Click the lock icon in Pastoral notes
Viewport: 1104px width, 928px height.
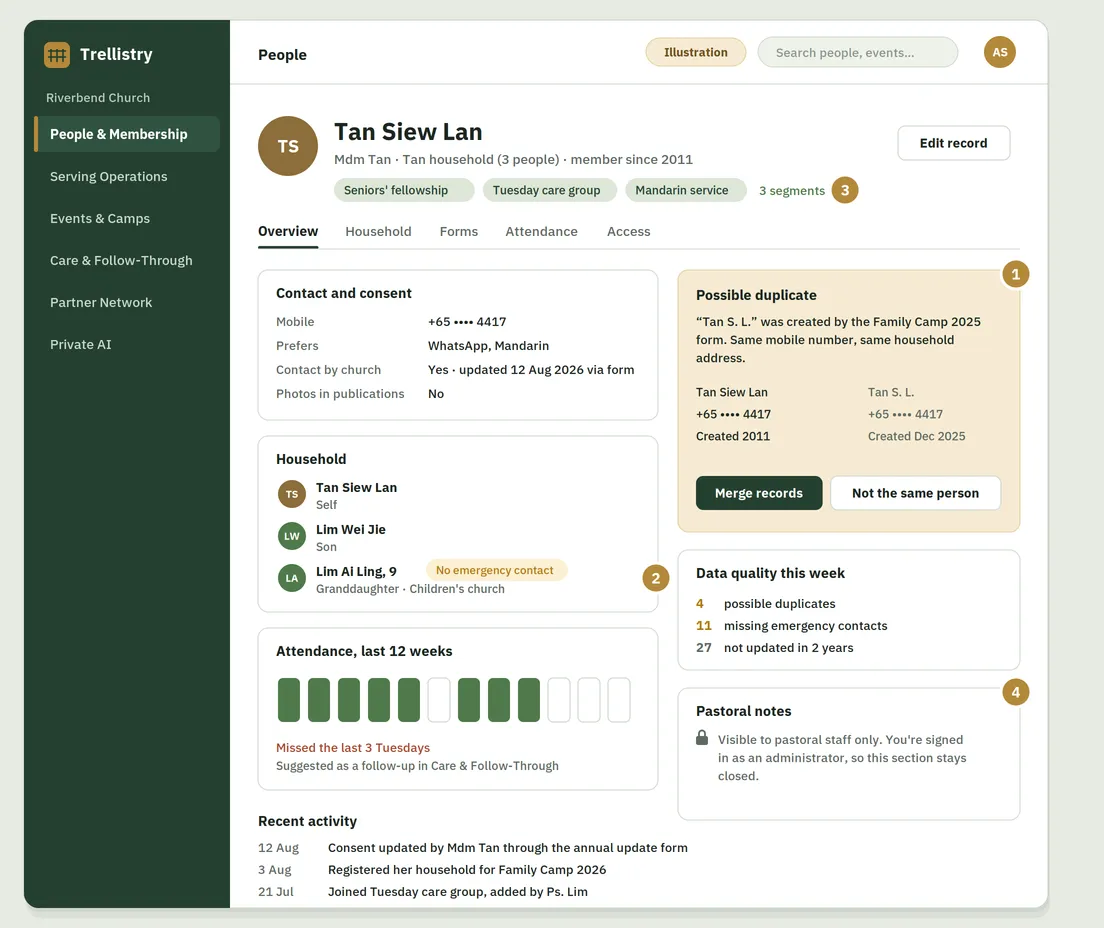pyautogui.click(x=702, y=738)
